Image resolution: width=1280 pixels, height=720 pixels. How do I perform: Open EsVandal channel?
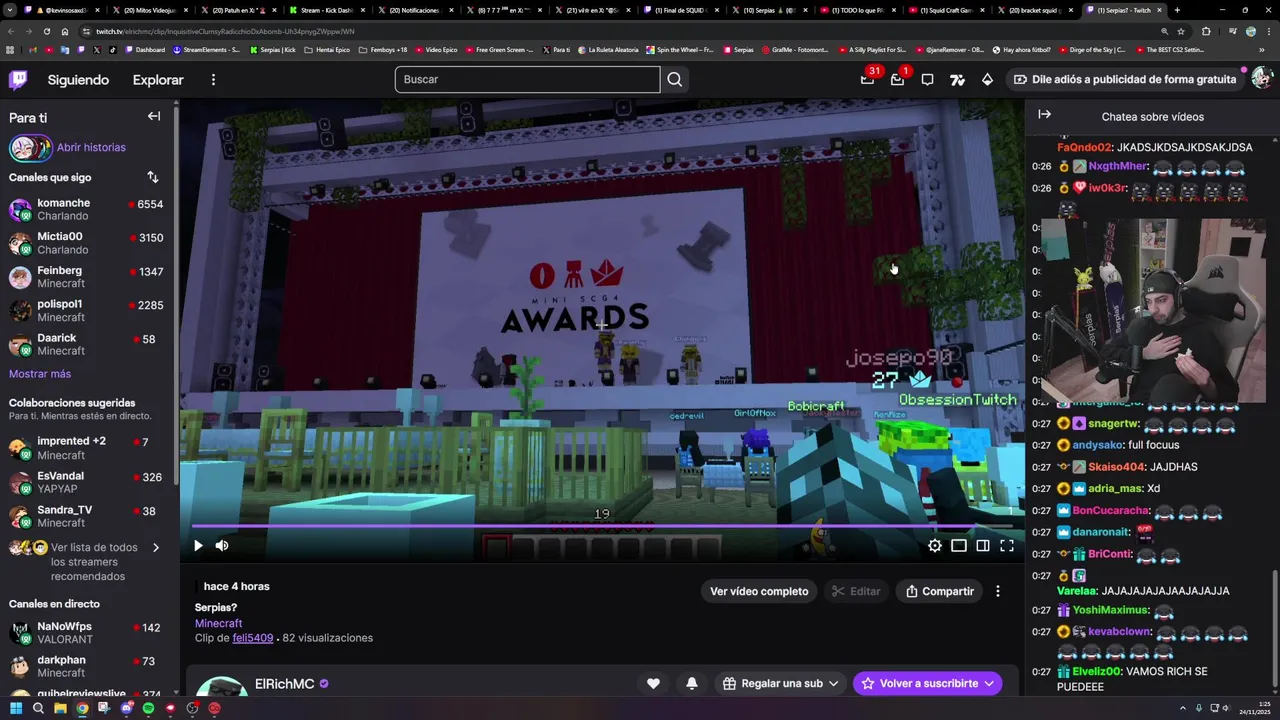click(86, 482)
